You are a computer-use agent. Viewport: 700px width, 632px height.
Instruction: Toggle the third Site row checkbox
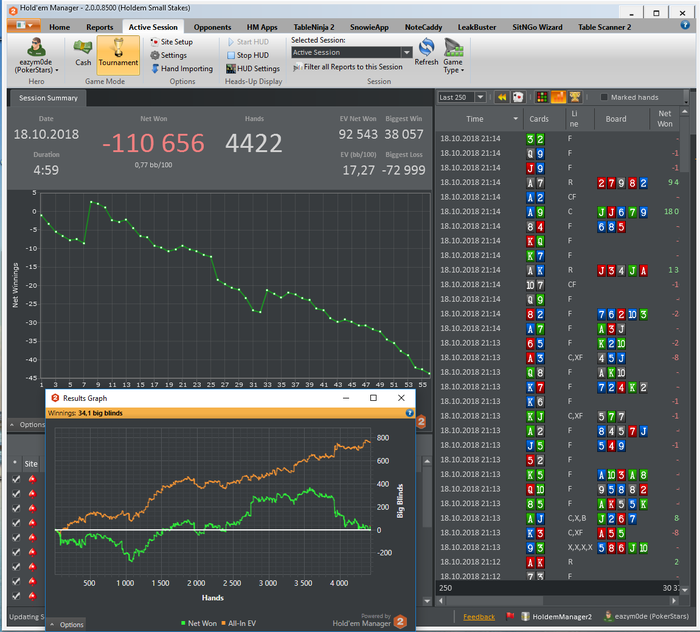click(x=16, y=508)
